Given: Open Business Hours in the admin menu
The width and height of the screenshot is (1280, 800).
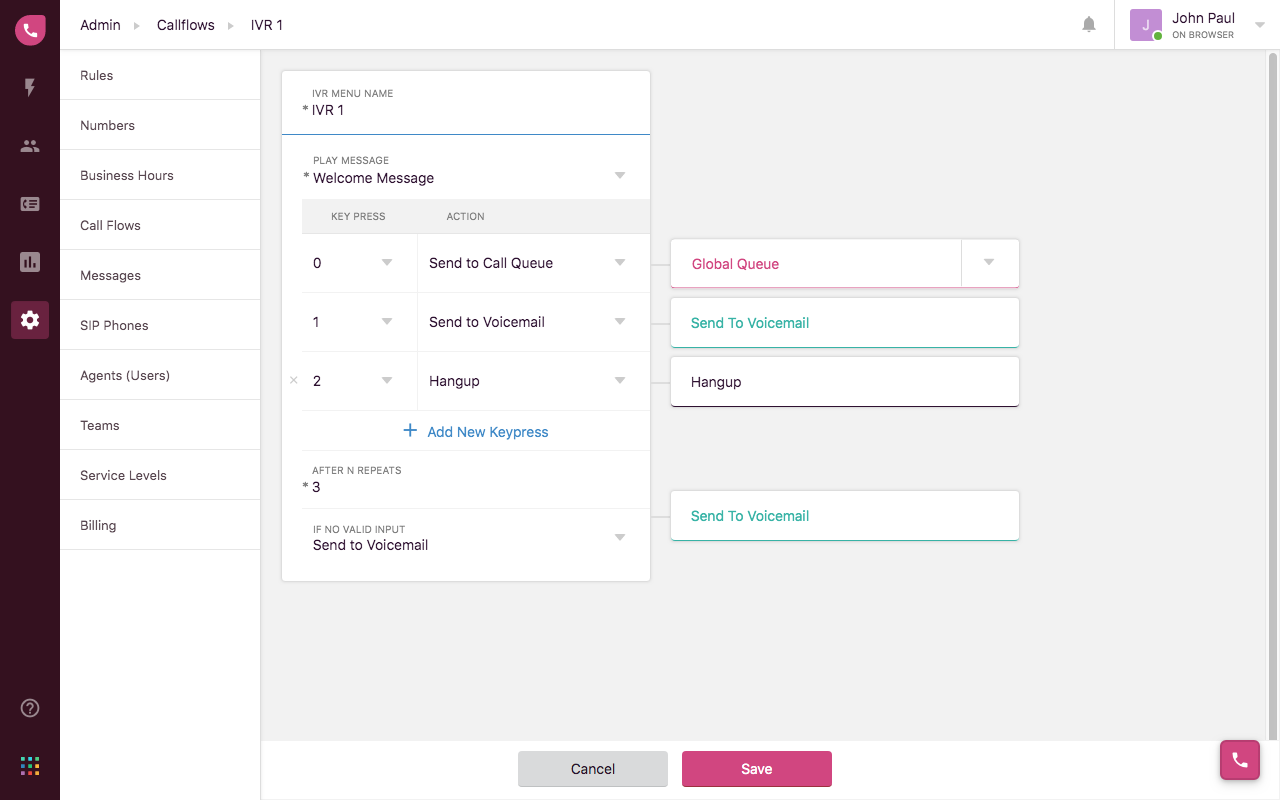Looking at the screenshot, I should (160, 175).
